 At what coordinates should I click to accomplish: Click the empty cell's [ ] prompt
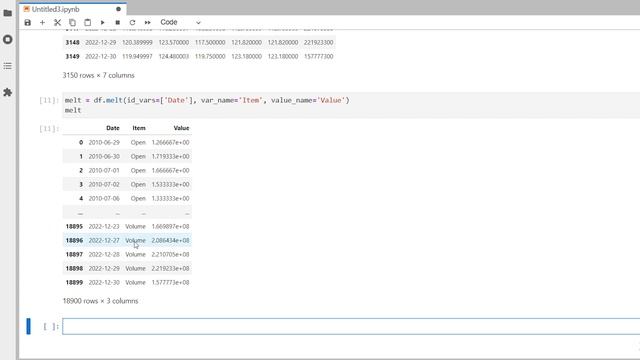click(x=51, y=327)
